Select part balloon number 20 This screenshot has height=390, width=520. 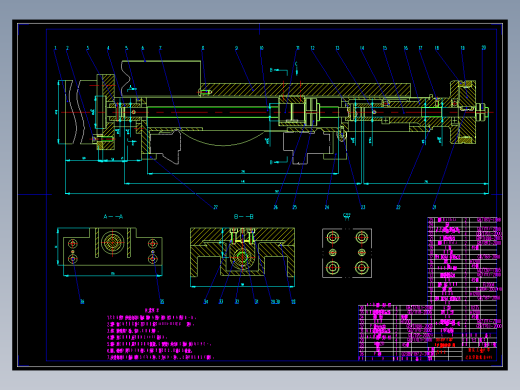(x=484, y=48)
